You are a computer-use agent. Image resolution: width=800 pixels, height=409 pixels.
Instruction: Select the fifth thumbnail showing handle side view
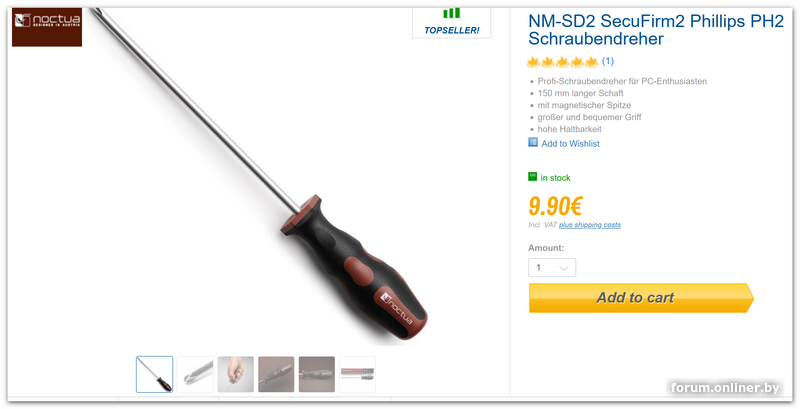317,374
